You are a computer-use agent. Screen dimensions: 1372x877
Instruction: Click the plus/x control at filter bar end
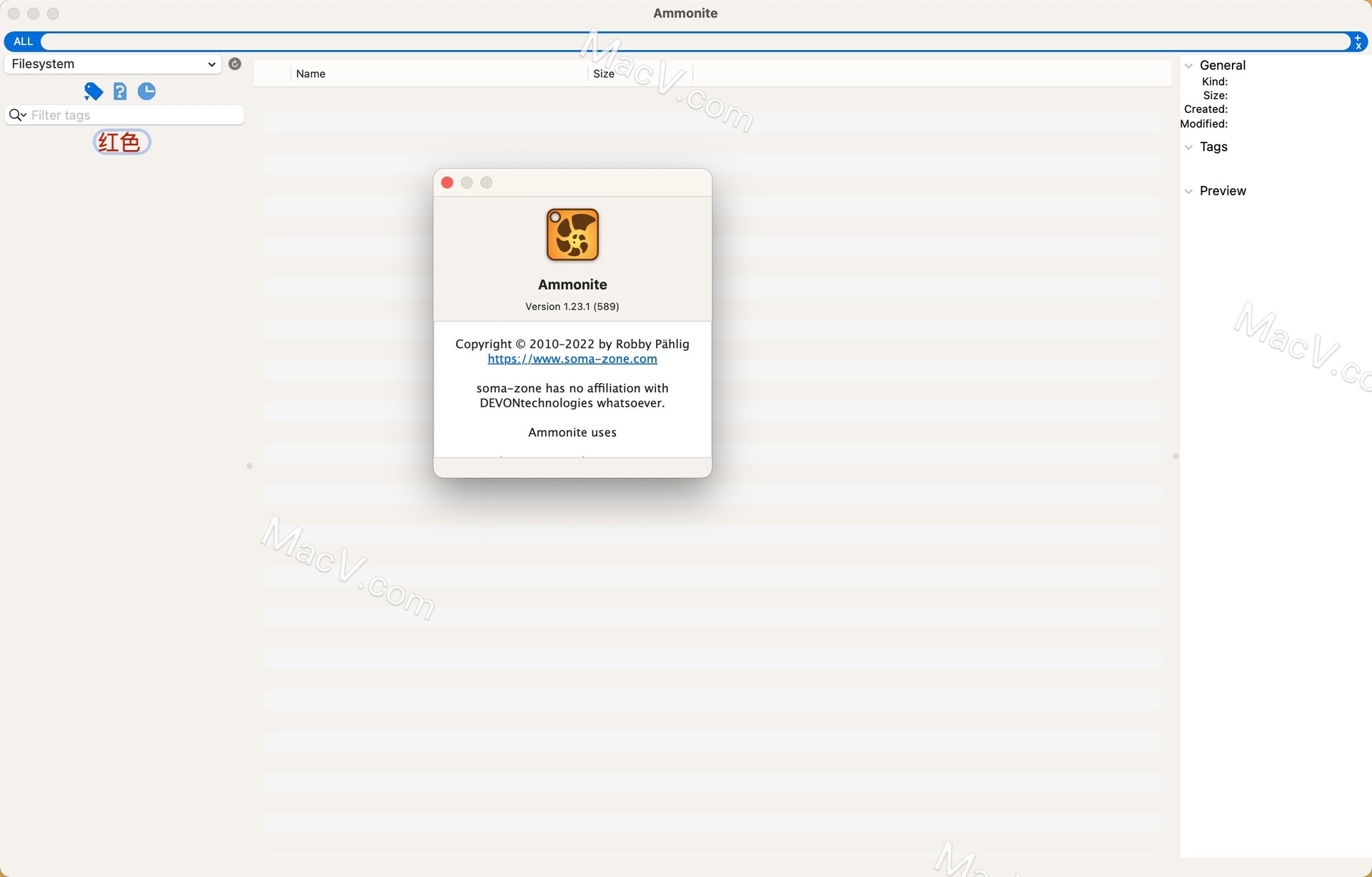1358,41
